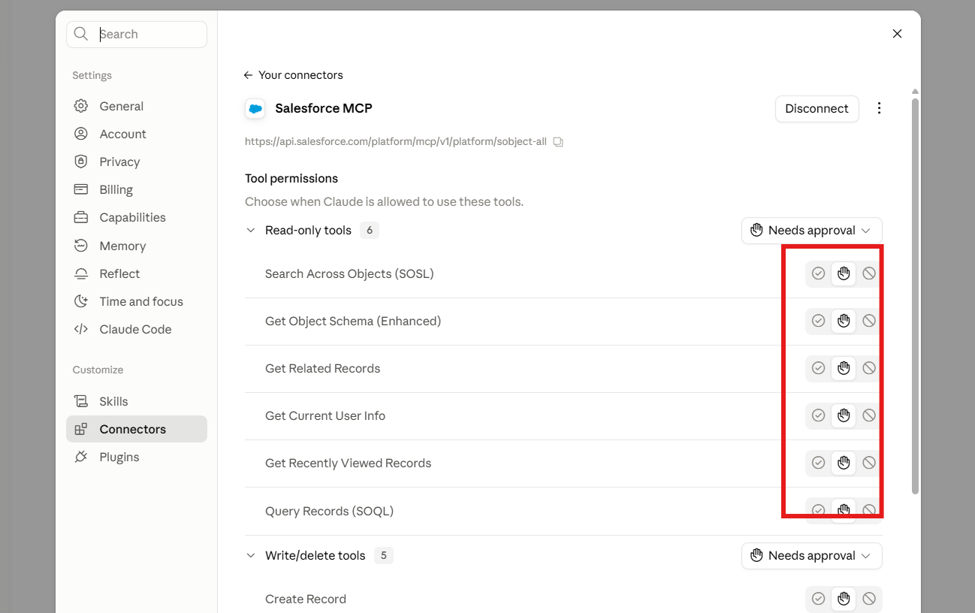
Task: Collapse the Read-only tools section
Action: tap(251, 231)
